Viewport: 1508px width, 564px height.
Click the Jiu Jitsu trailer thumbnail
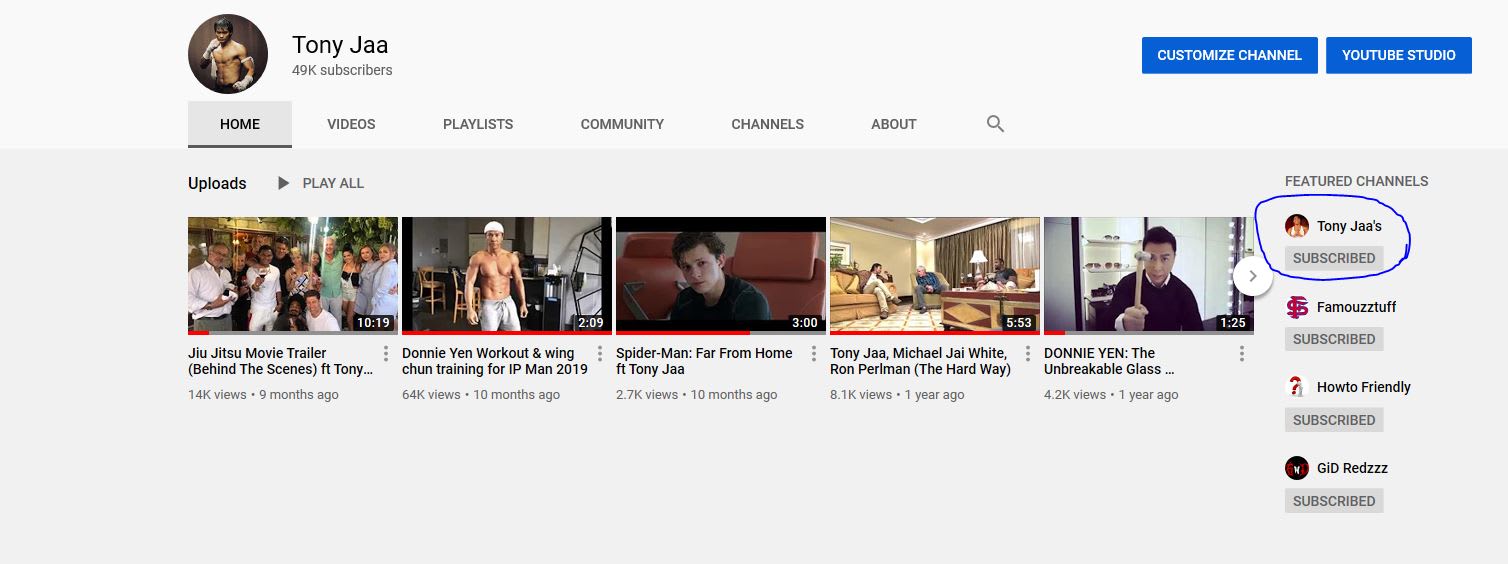[x=293, y=275]
